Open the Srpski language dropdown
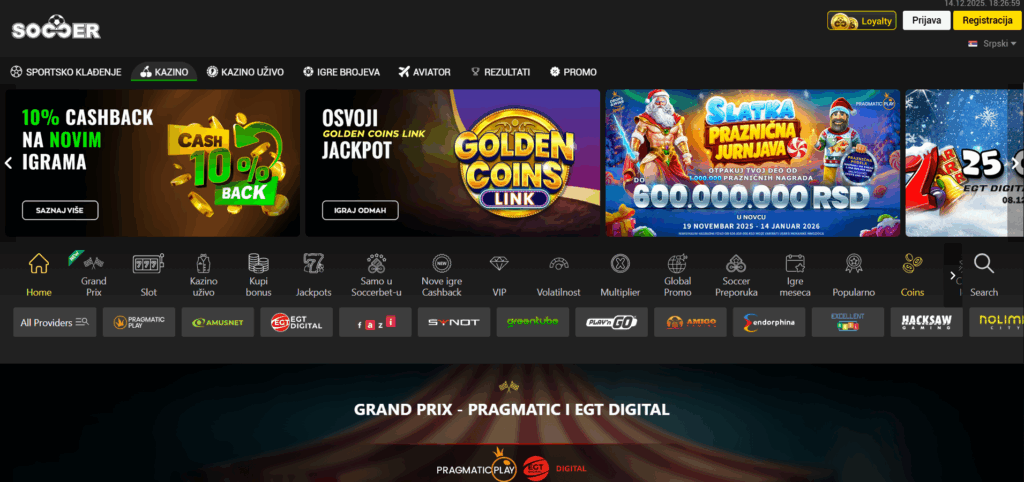The image size is (1024, 482). click(x=992, y=43)
